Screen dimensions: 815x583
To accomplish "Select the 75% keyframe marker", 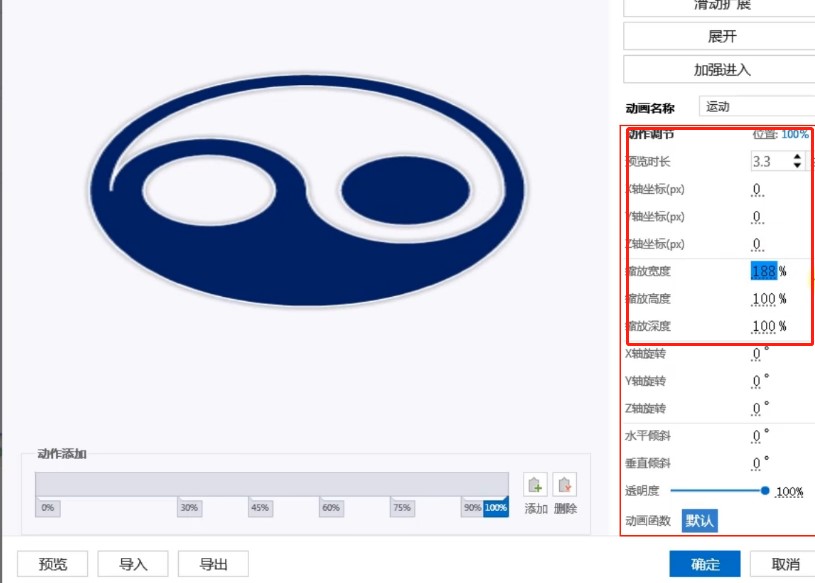I will point(402,508).
